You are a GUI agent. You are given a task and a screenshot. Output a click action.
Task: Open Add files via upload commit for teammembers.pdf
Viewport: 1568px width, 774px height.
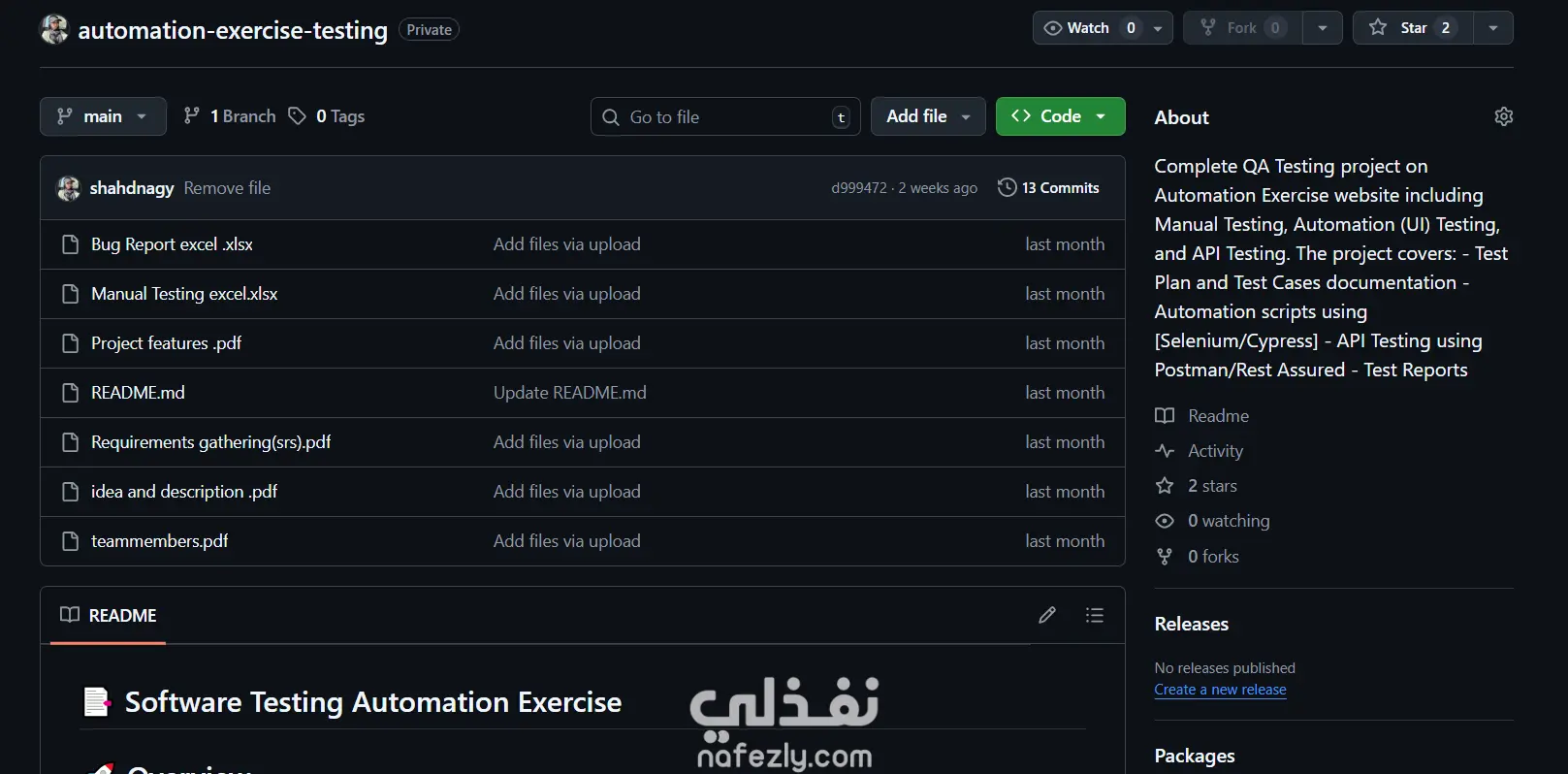click(x=566, y=541)
